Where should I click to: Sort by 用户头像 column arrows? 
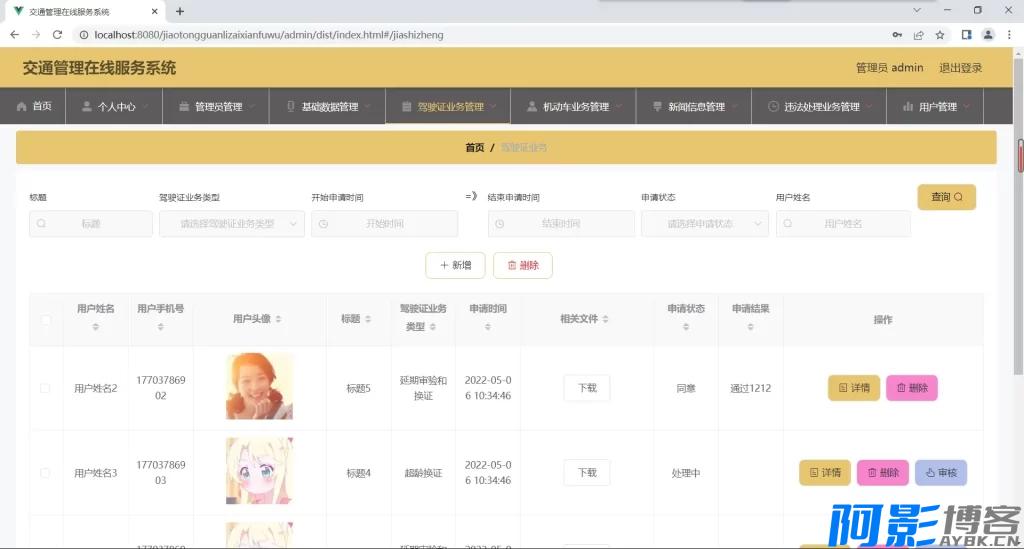[279, 319]
